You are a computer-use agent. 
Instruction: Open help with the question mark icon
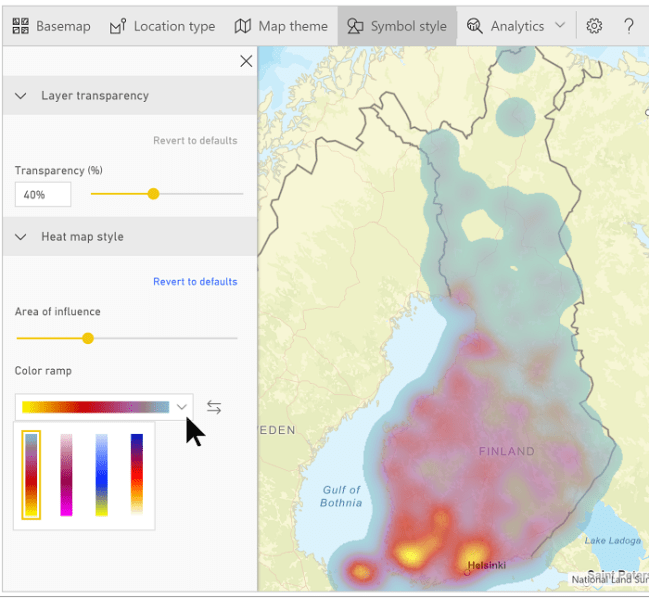629,26
